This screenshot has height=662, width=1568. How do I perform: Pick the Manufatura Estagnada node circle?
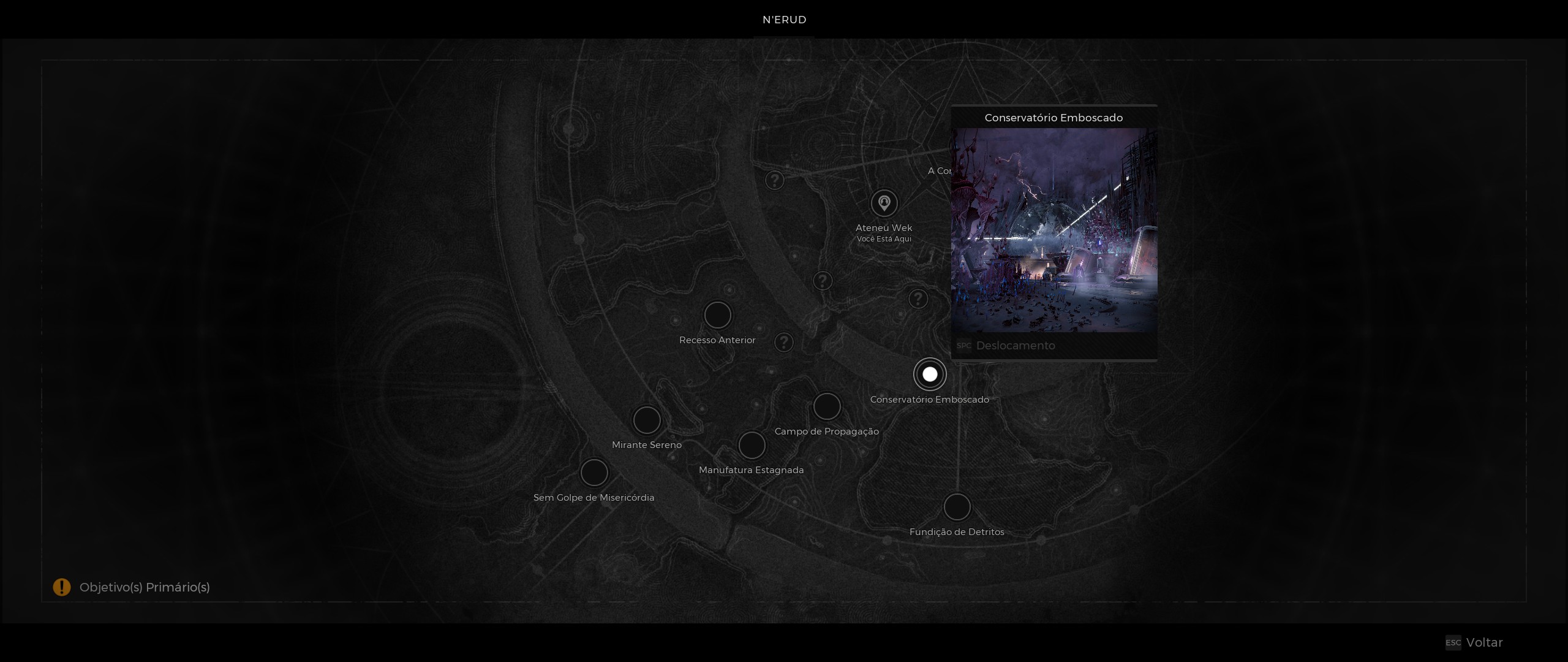(752, 445)
